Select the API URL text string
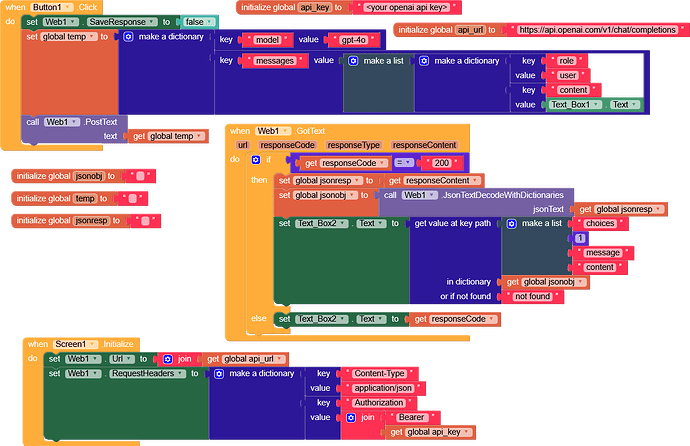The height and width of the screenshot is (446, 690). pyautogui.click(x=597, y=30)
